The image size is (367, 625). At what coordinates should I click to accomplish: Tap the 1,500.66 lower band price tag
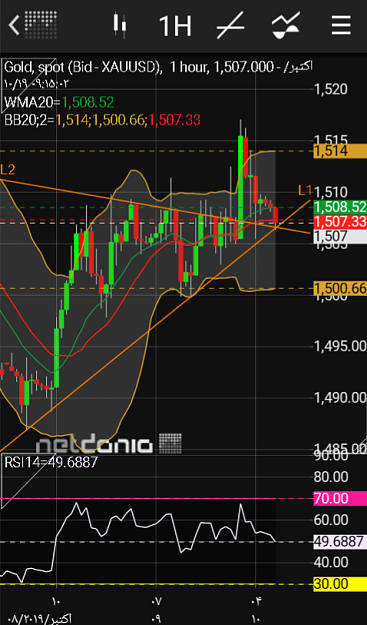tap(340, 288)
